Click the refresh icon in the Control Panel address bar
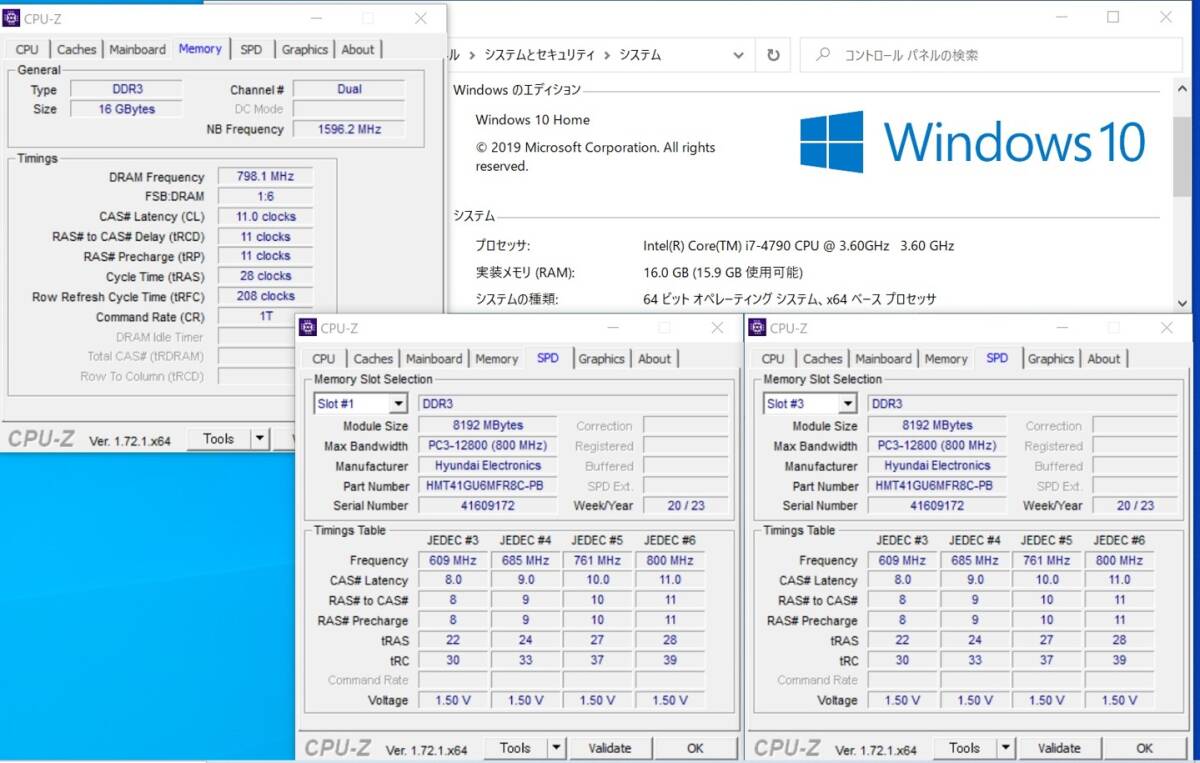Image resolution: width=1200 pixels, height=763 pixels. tap(773, 55)
